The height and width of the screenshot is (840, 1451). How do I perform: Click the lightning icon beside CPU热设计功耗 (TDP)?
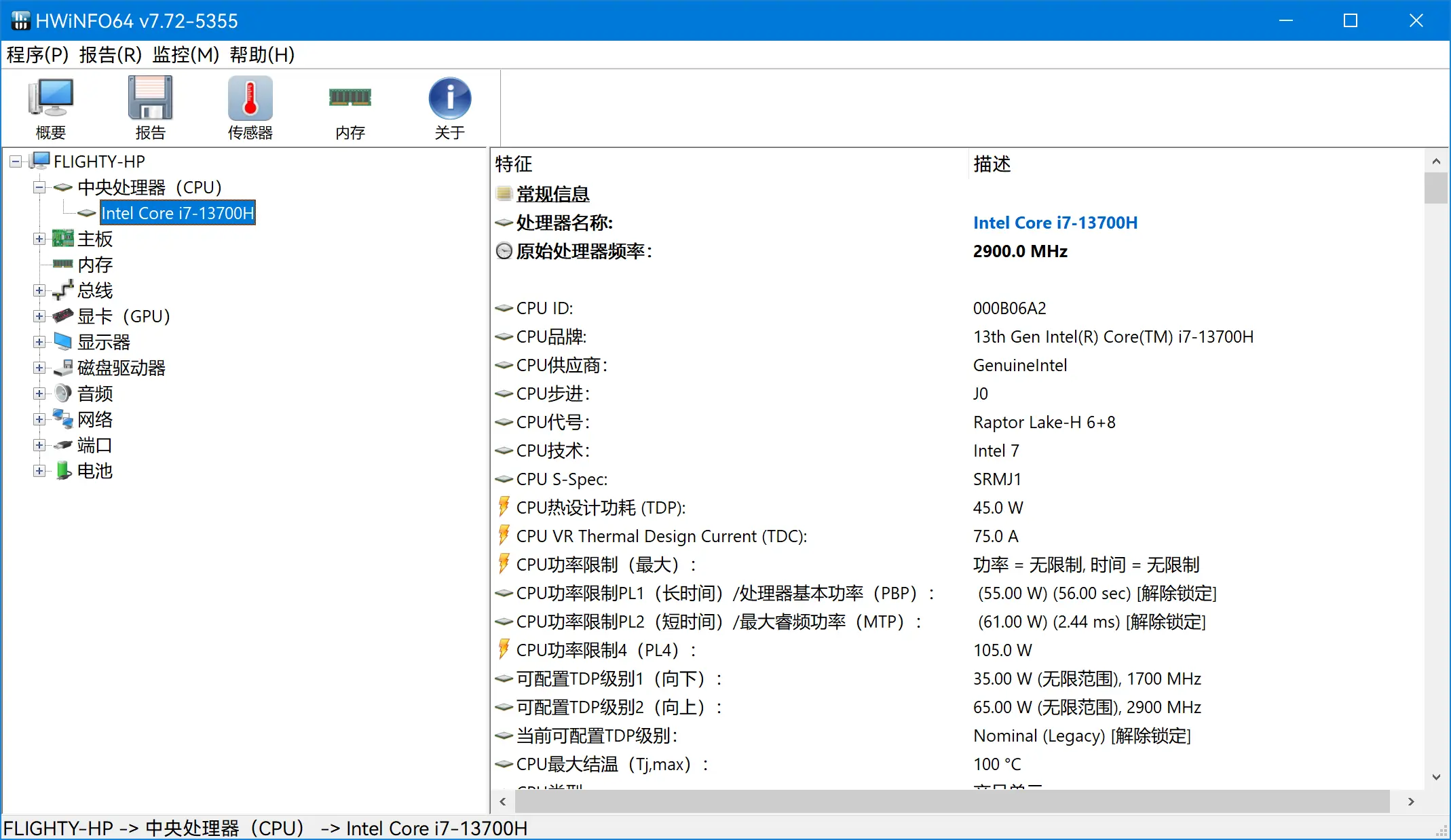(504, 507)
